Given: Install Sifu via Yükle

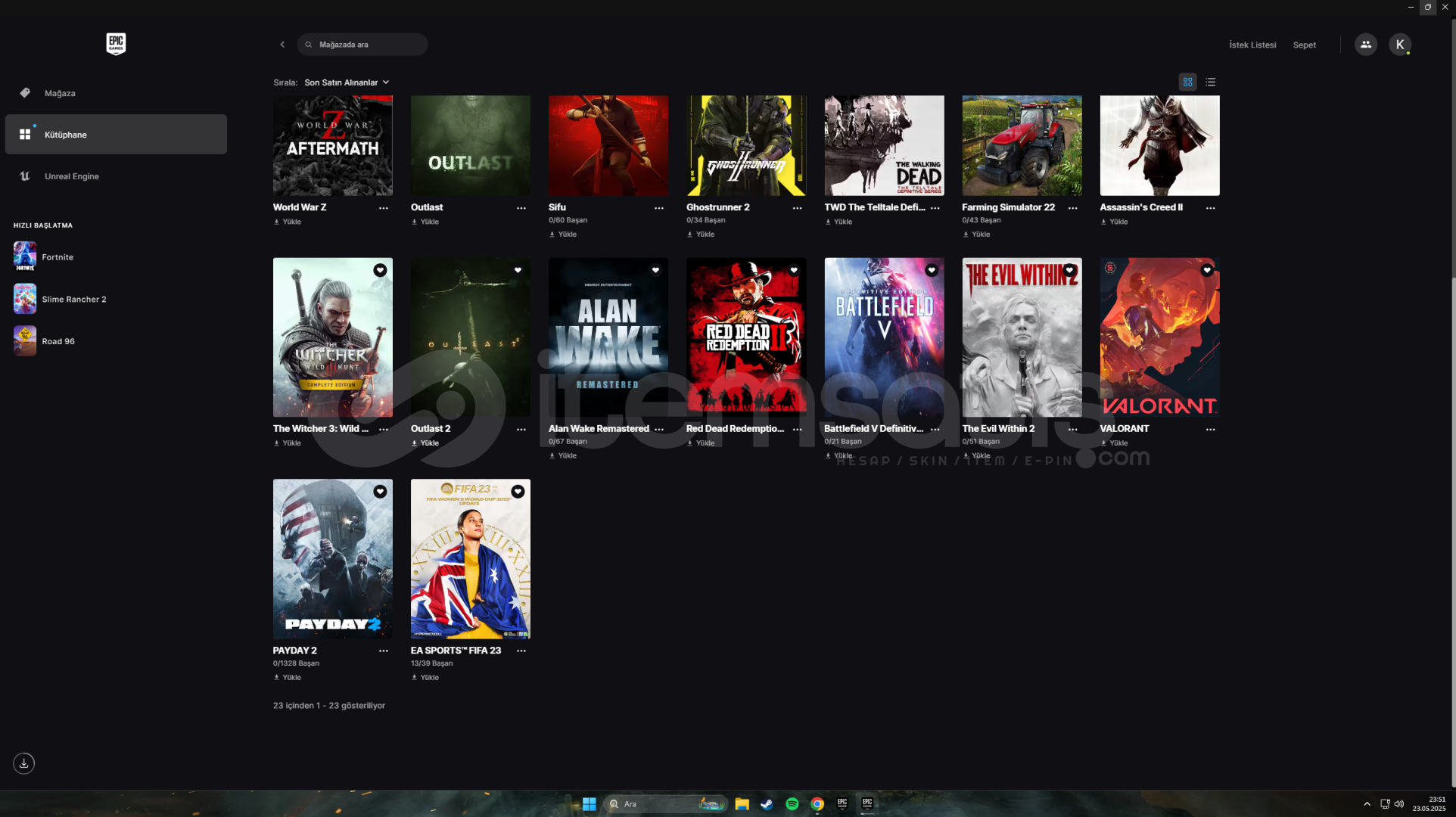Looking at the screenshot, I should point(563,235).
